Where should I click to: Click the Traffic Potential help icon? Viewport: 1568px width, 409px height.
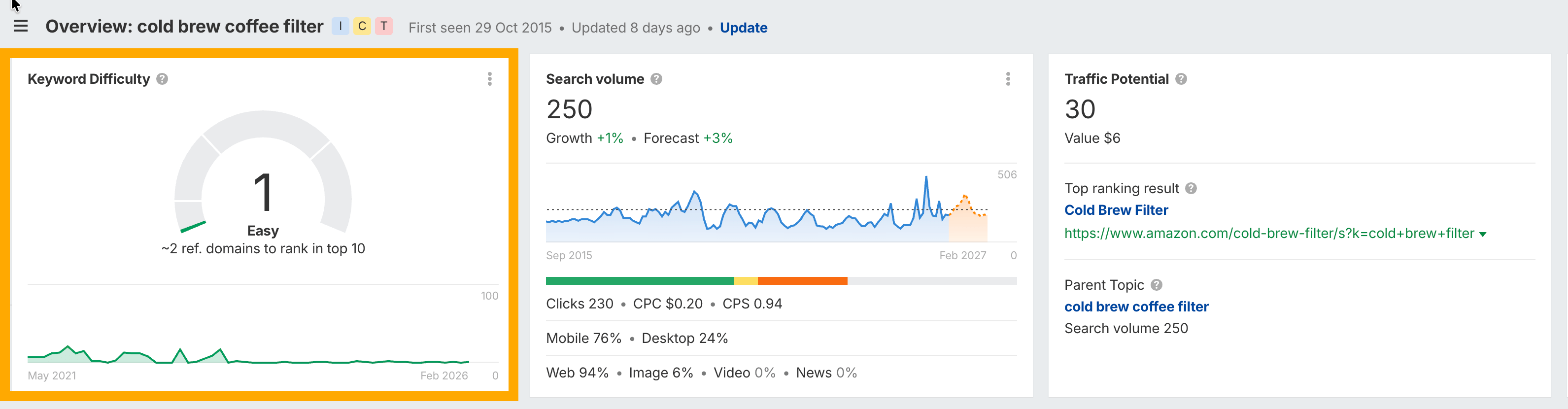pos(1181,79)
